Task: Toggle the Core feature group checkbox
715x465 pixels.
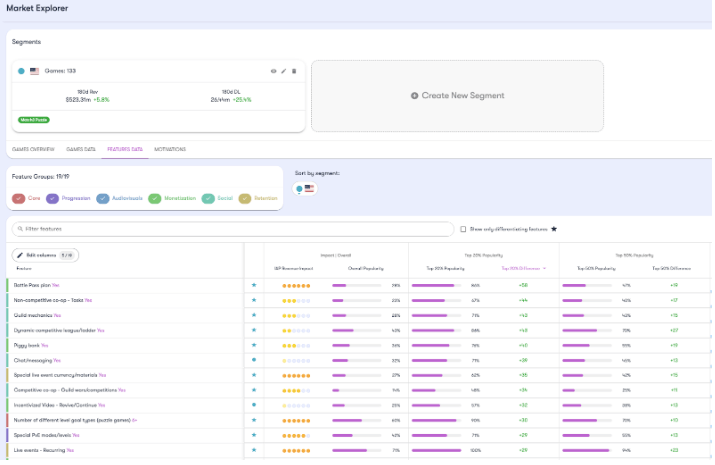Action: point(19,198)
